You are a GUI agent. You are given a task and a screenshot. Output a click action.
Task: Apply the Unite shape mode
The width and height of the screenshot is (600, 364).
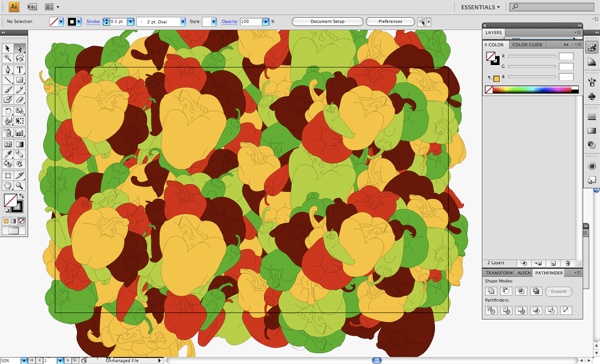[491, 291]
